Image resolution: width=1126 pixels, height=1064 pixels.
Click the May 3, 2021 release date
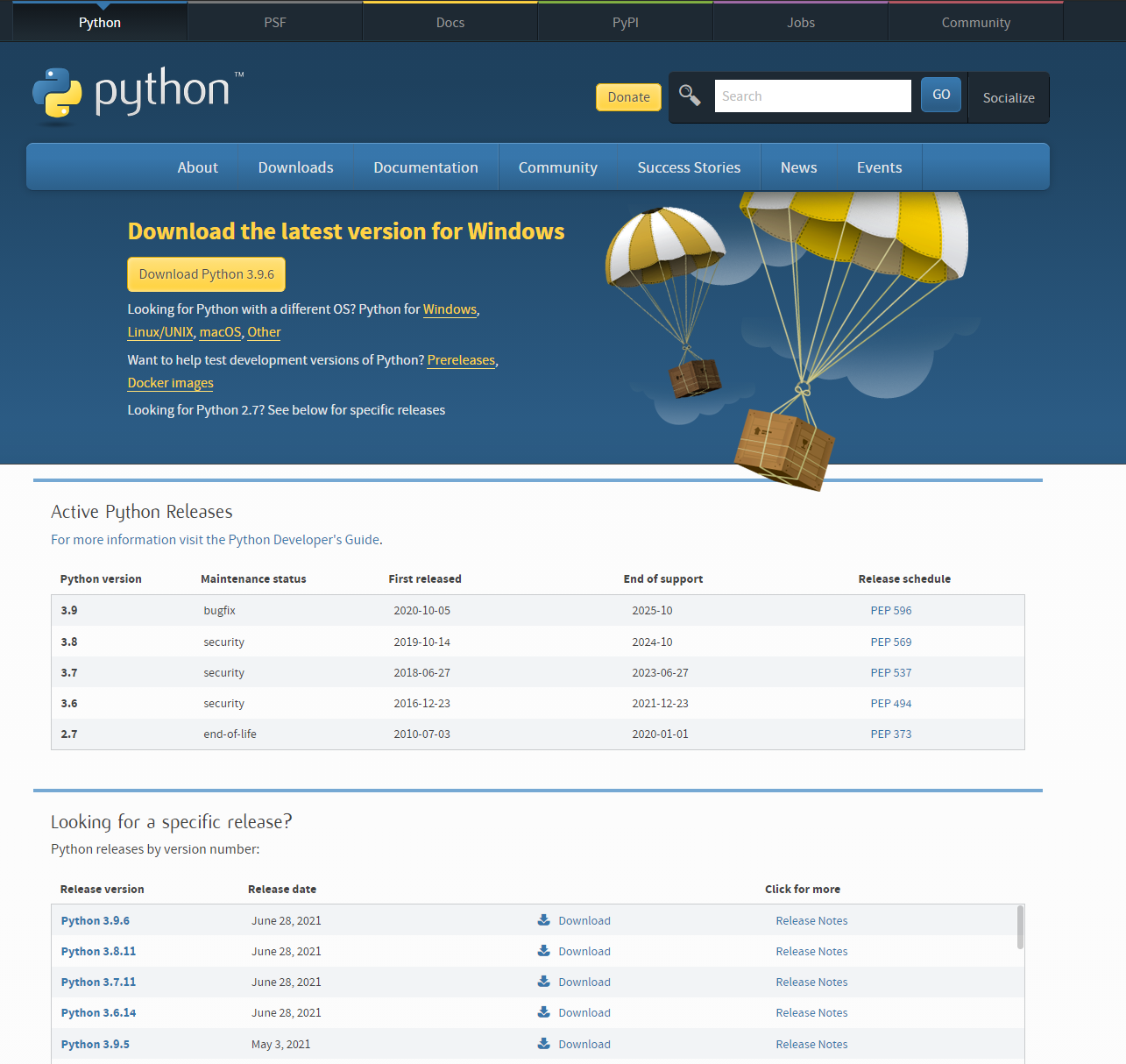[x=281, y=1044]
